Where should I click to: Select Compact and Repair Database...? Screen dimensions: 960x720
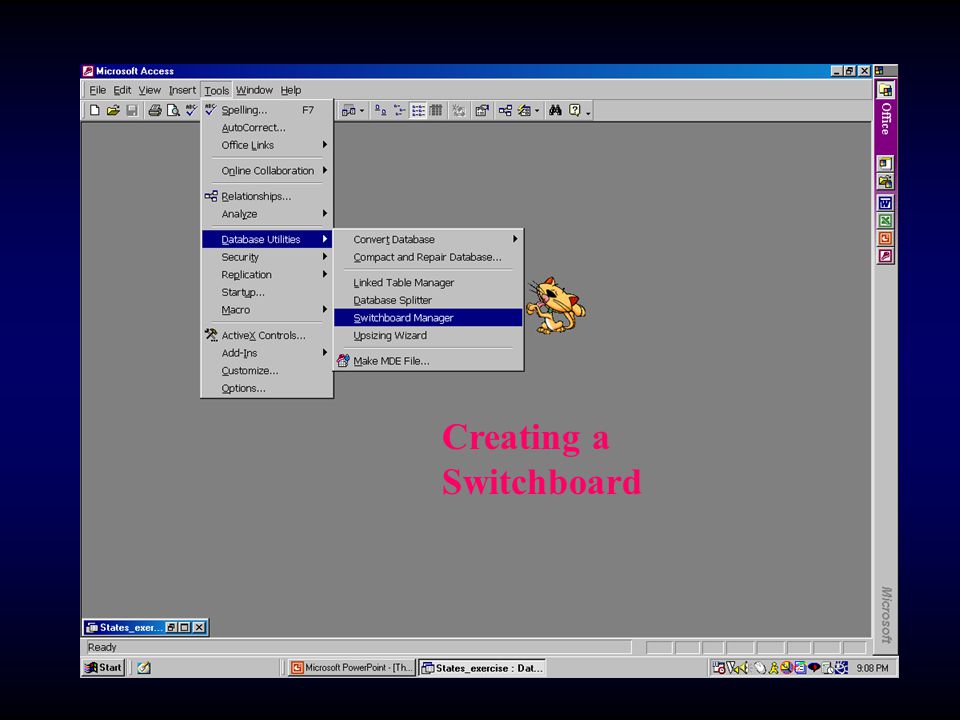point(429,257)
